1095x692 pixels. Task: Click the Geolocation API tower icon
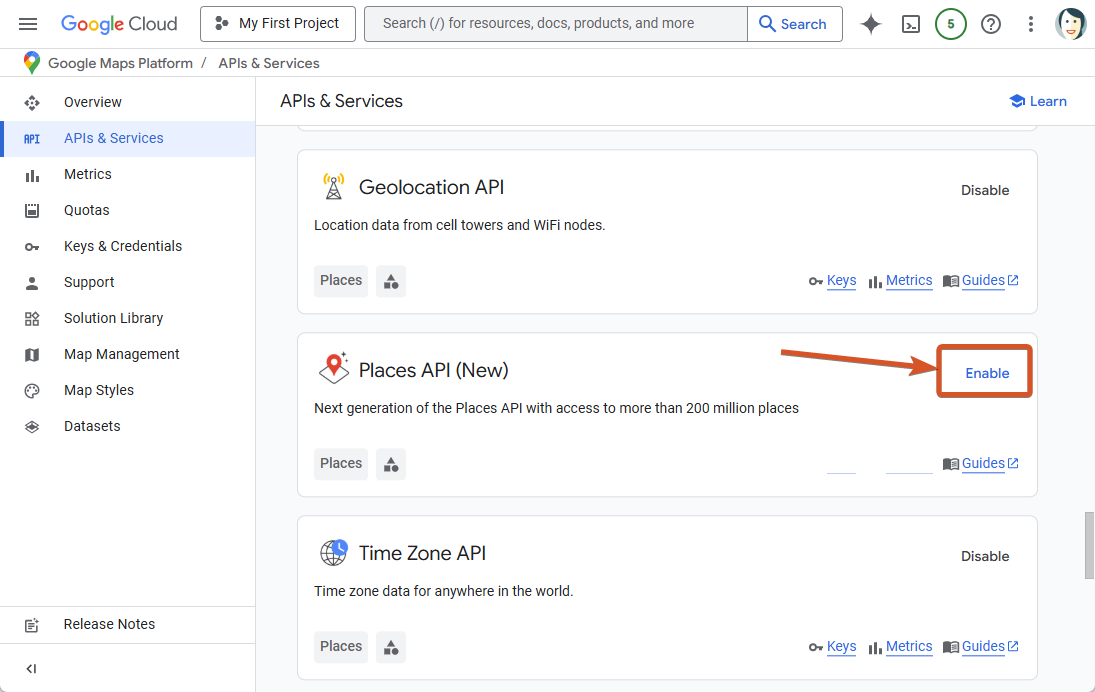(334, 186)
